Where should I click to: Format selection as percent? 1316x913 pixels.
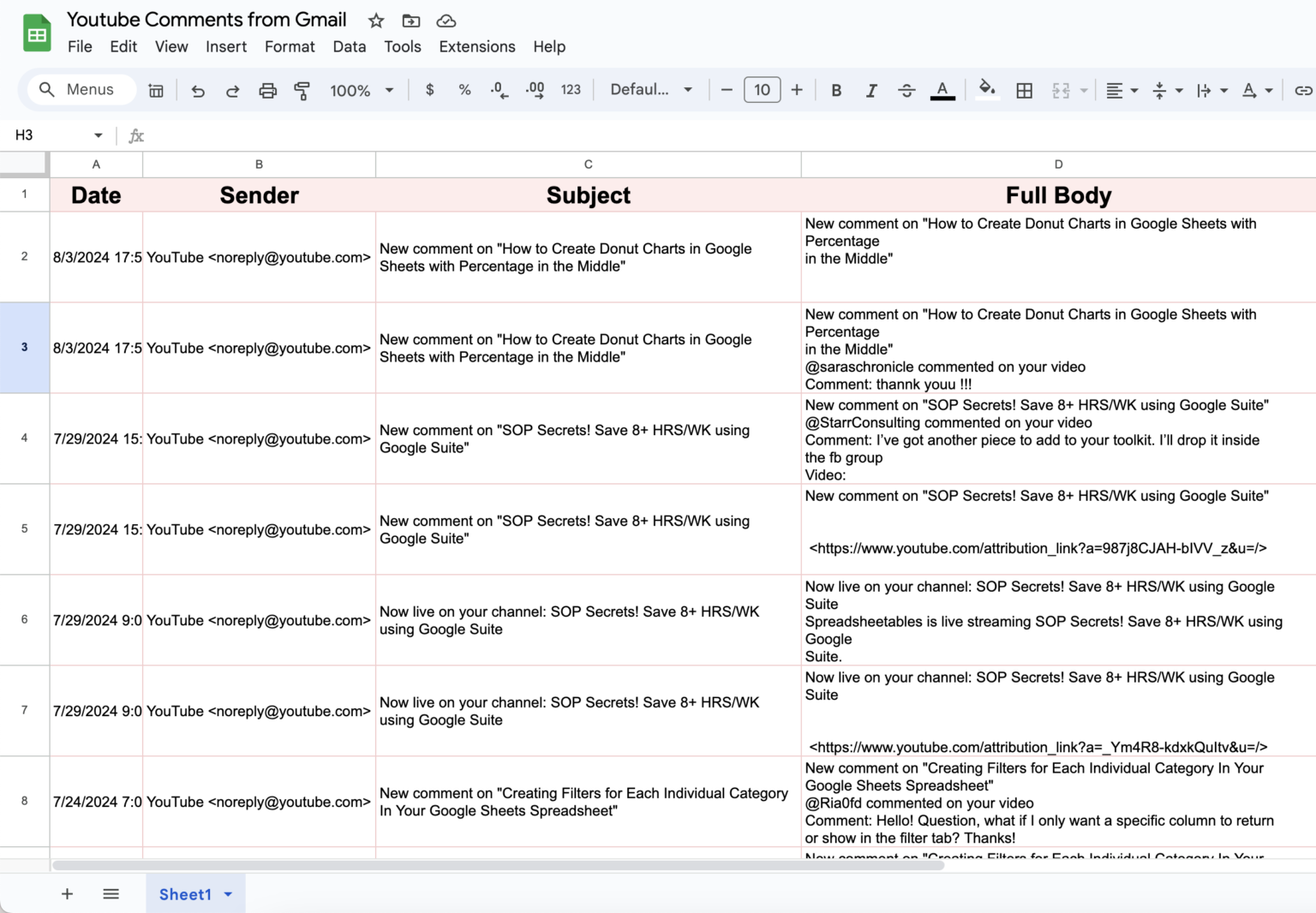(464, 89)
